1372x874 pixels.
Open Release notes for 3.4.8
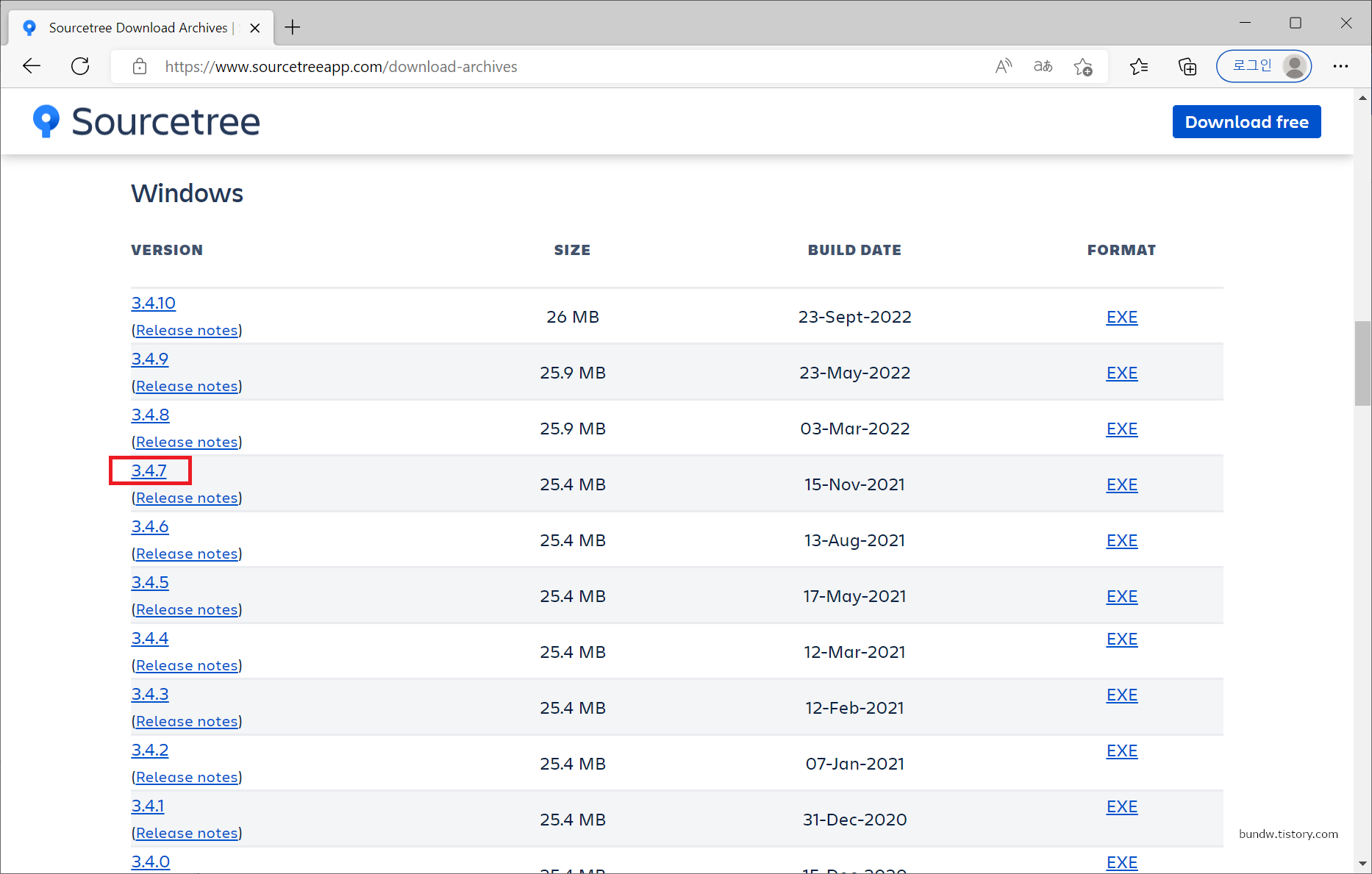point(187,443)
